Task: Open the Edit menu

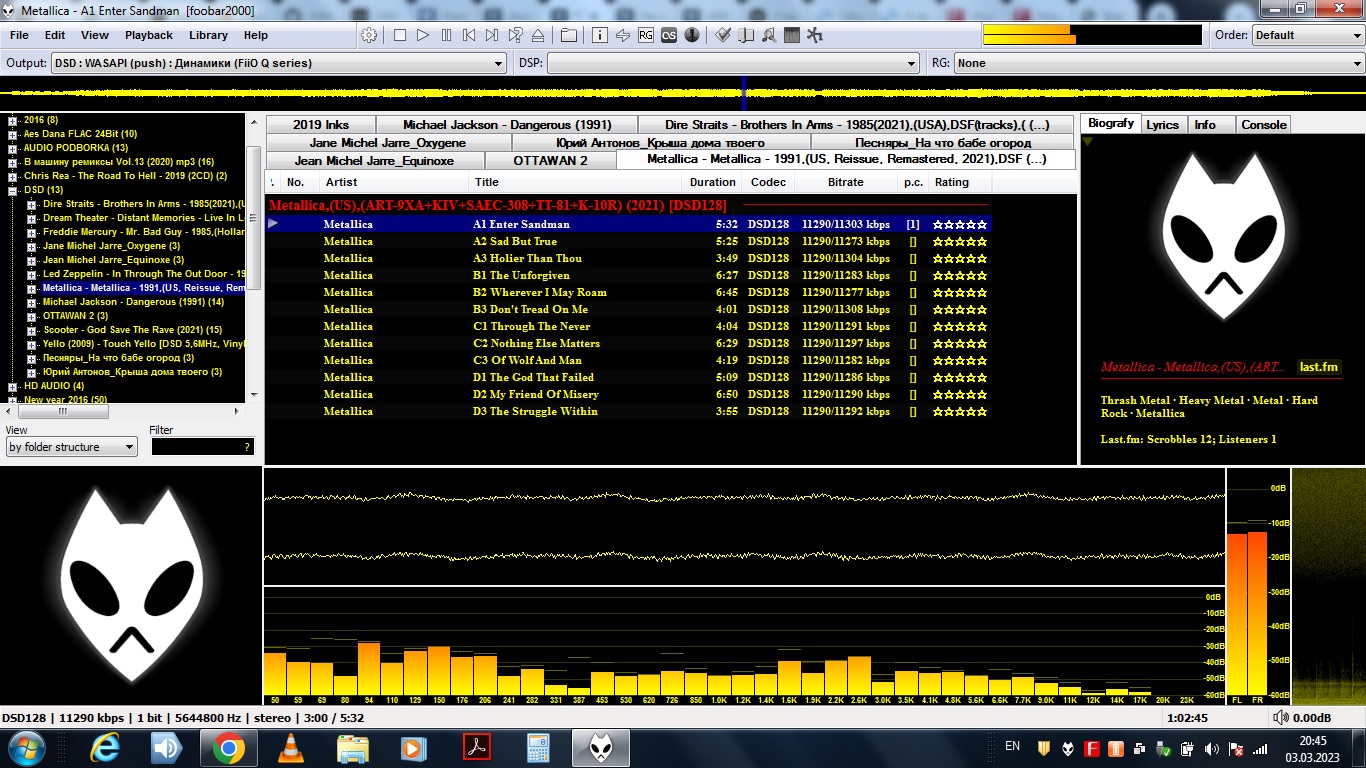Action: pos(55,35)
